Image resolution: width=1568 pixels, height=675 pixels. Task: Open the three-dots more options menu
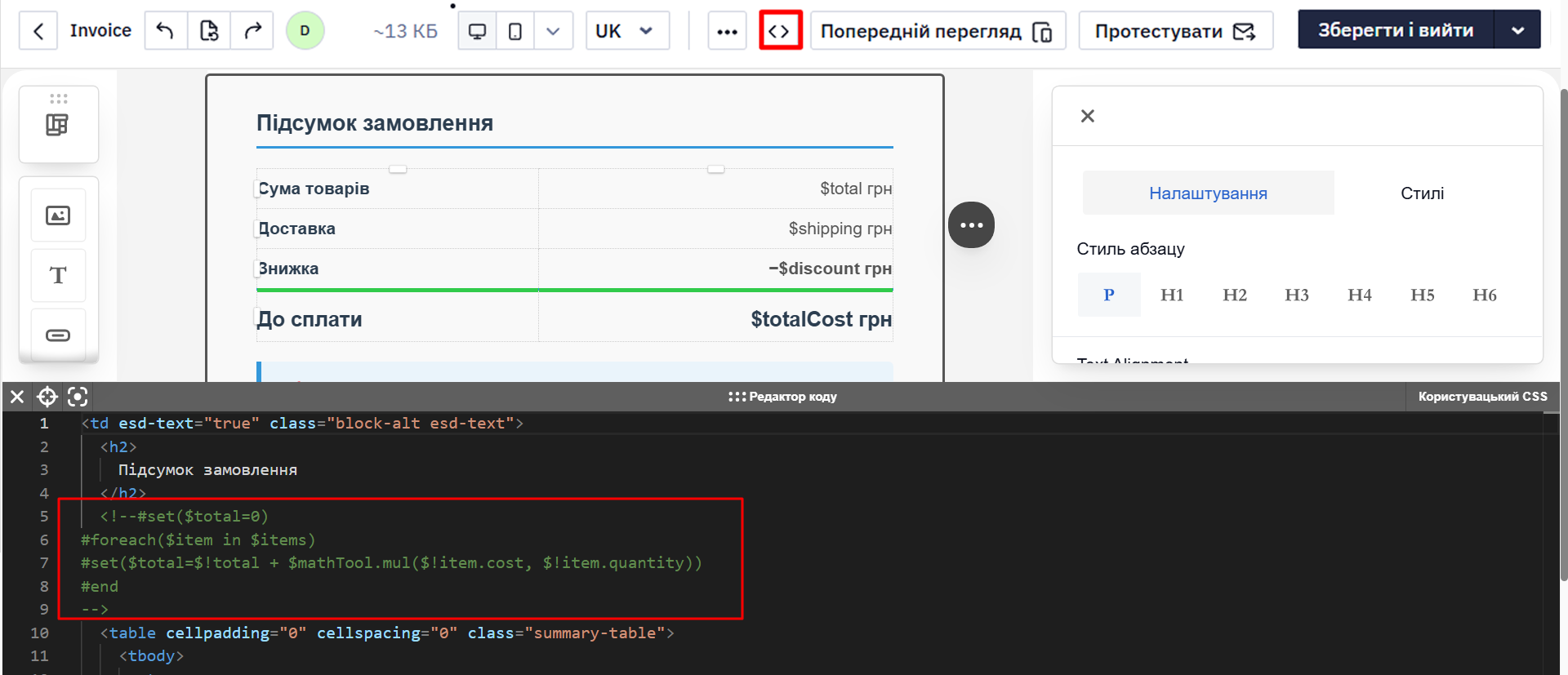(x=727, y=31)
